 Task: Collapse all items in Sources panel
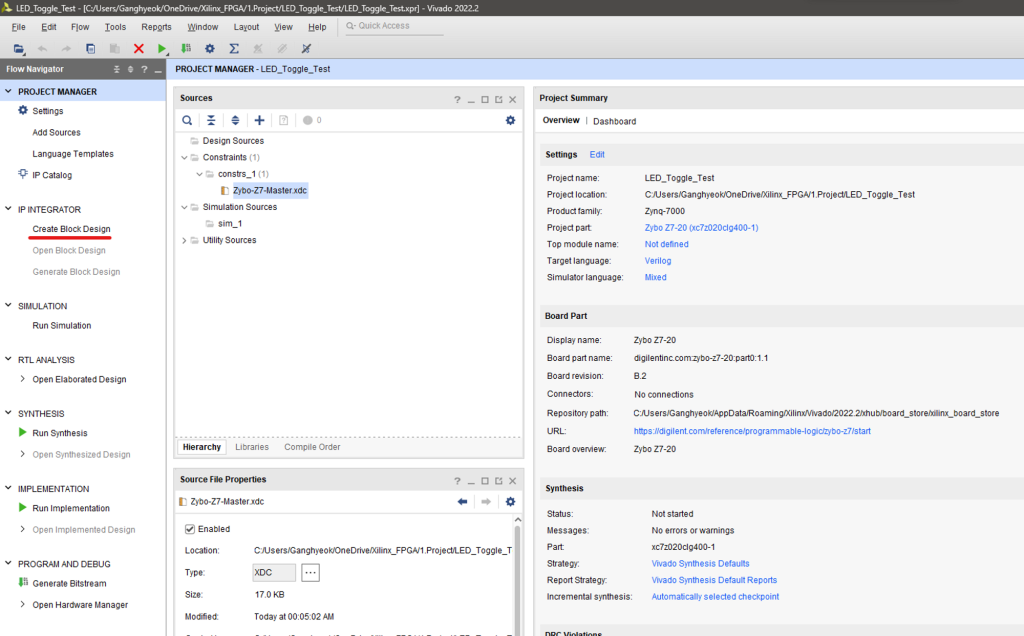(211, 120)
